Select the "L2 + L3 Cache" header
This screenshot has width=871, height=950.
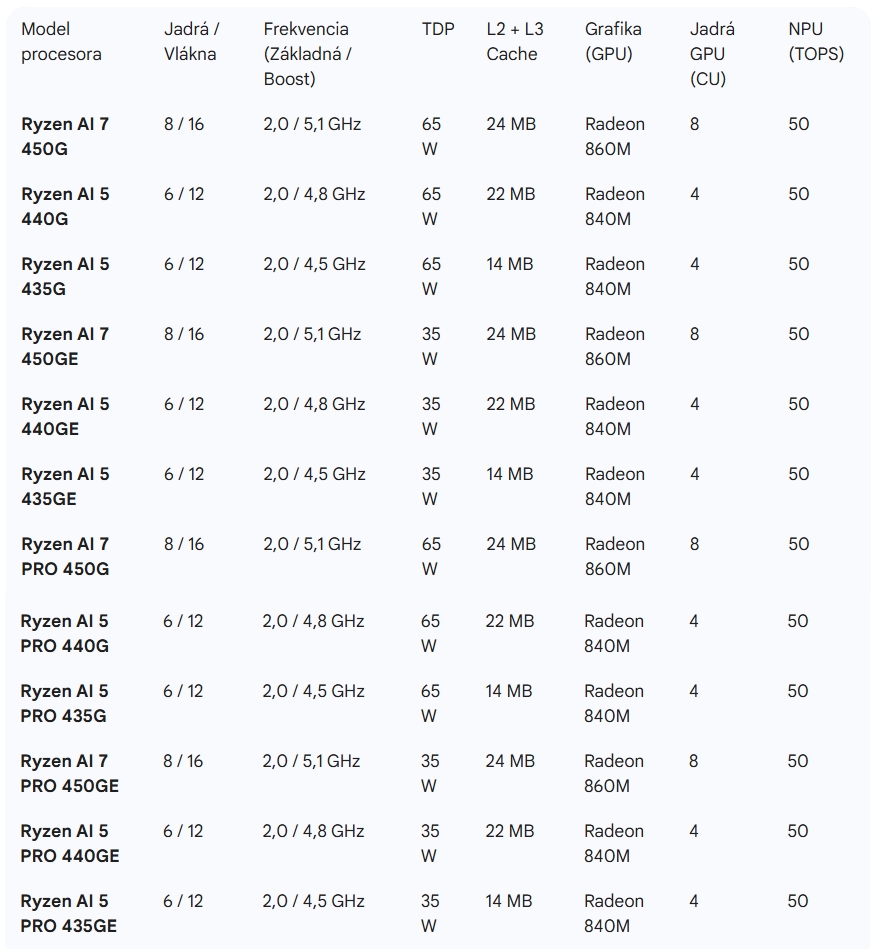(515, 42)
